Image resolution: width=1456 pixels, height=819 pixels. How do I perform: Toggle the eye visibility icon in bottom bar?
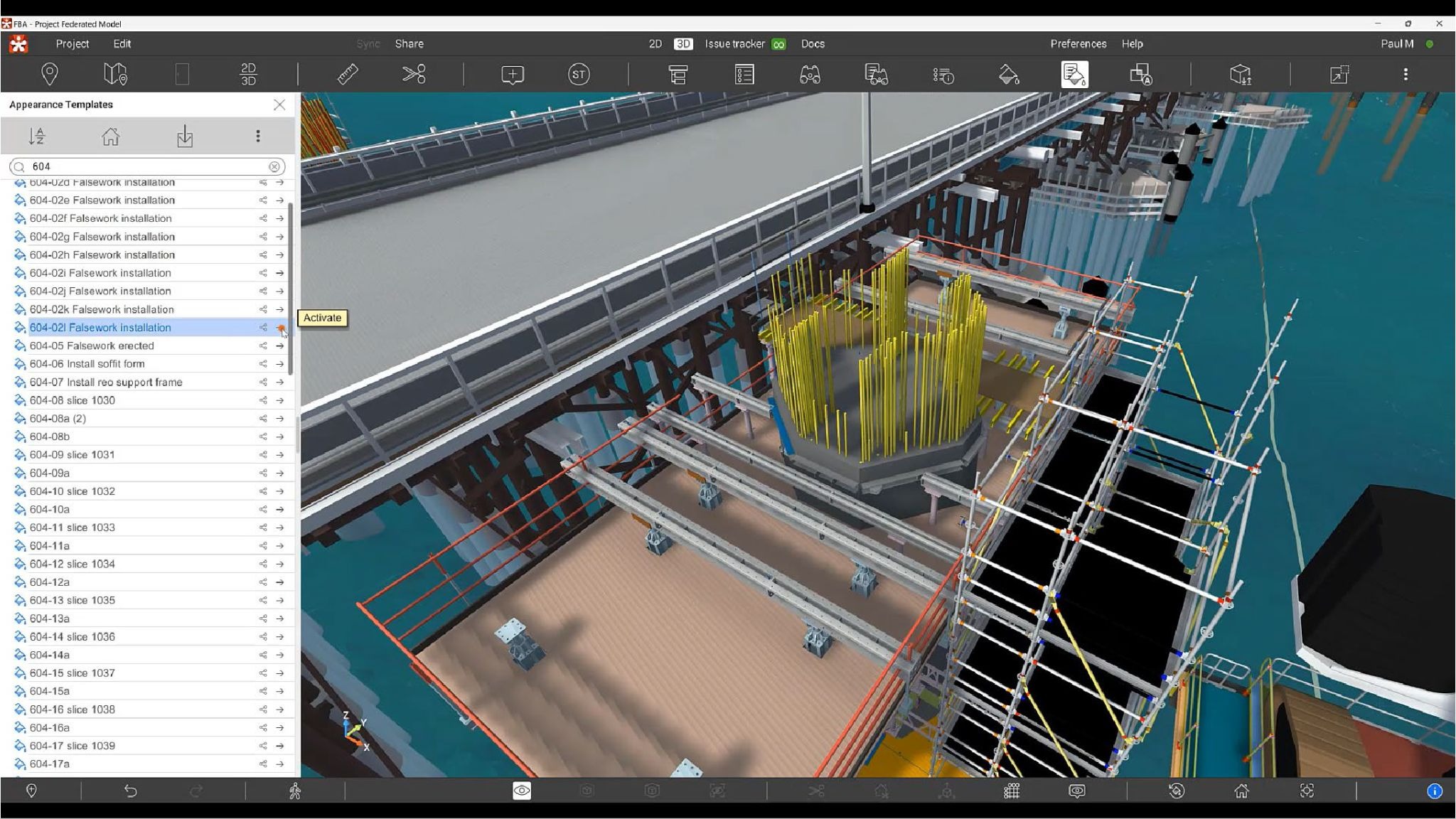tap(522, 791)
